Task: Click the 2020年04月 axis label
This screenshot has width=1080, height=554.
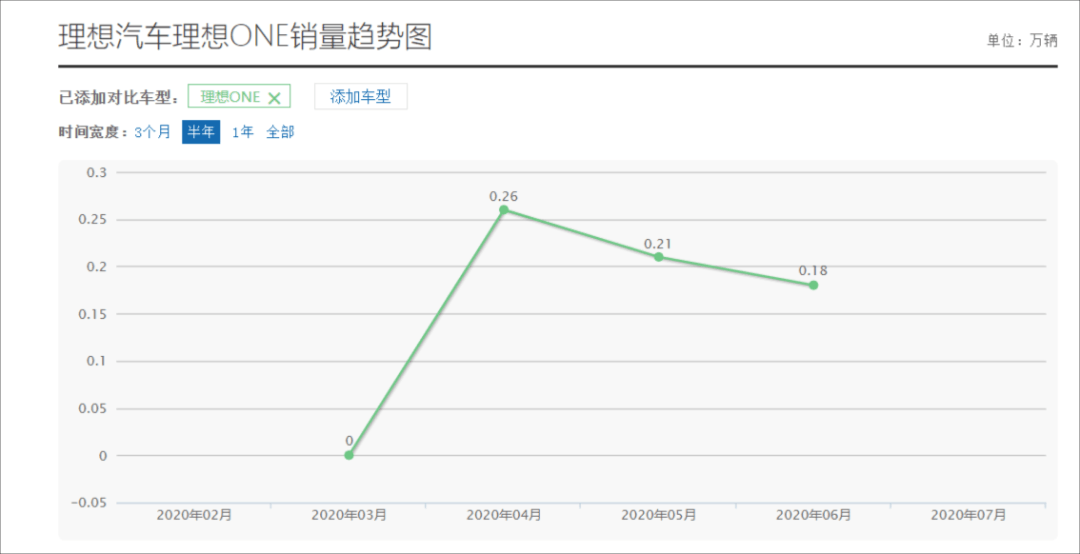Action: [x=503, y=515]
